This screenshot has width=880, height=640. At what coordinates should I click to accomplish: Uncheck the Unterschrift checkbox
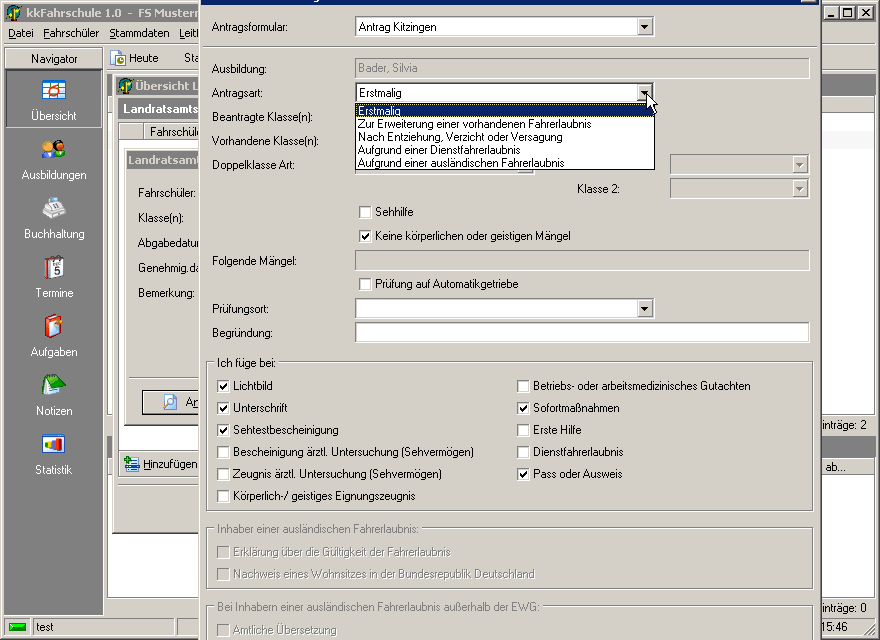tap(223, 408)
